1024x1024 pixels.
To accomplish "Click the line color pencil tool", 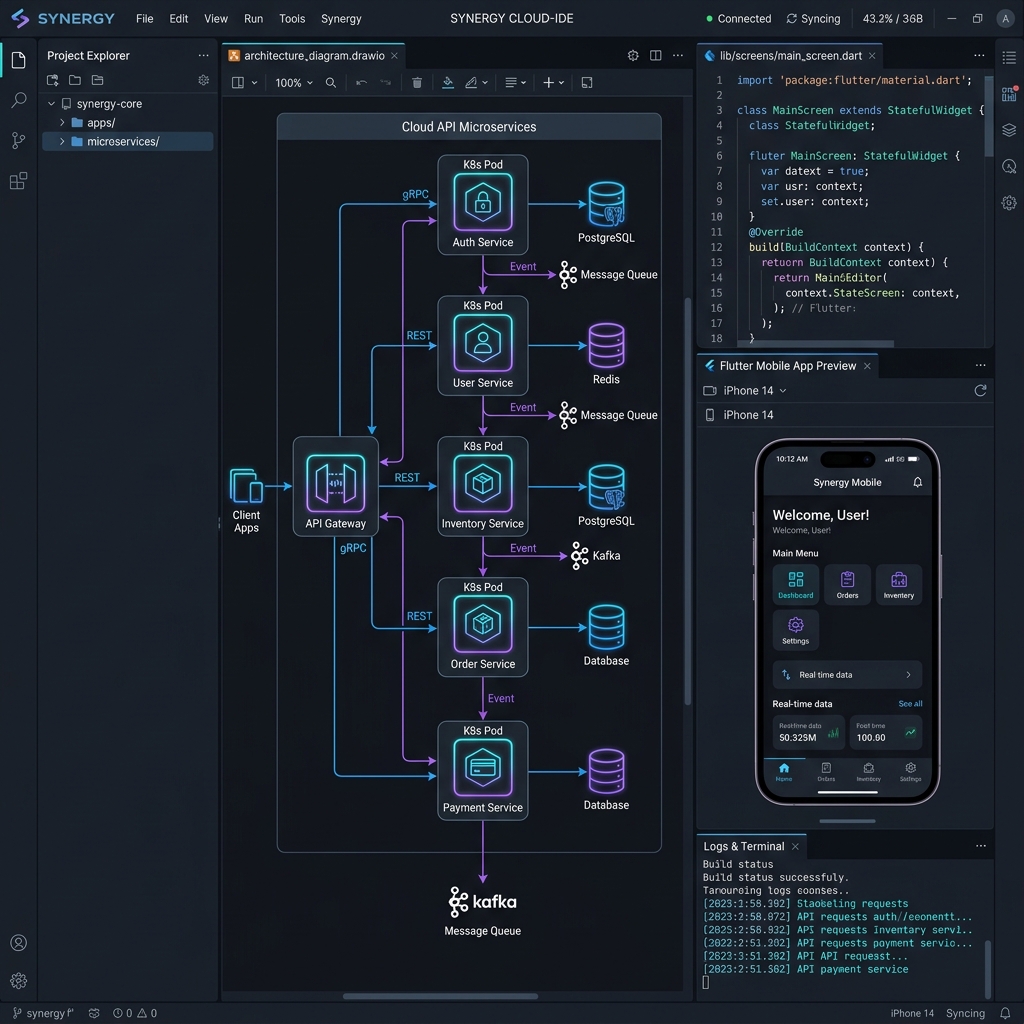I will point(471,83).
